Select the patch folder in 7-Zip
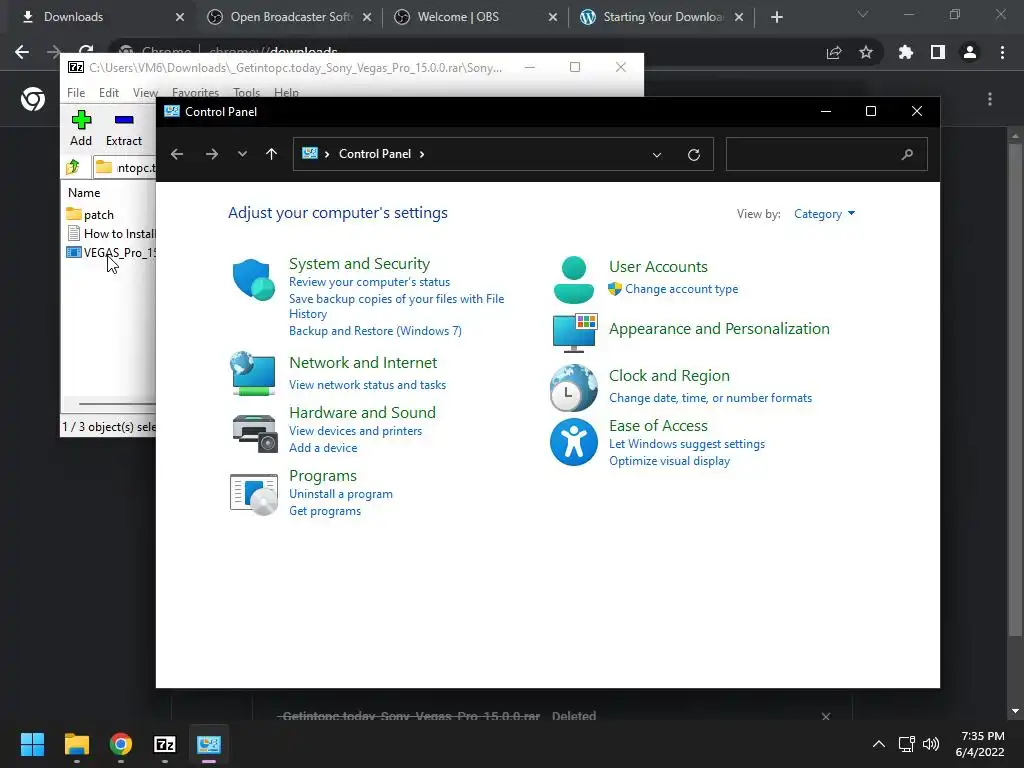 pos(99,215)
